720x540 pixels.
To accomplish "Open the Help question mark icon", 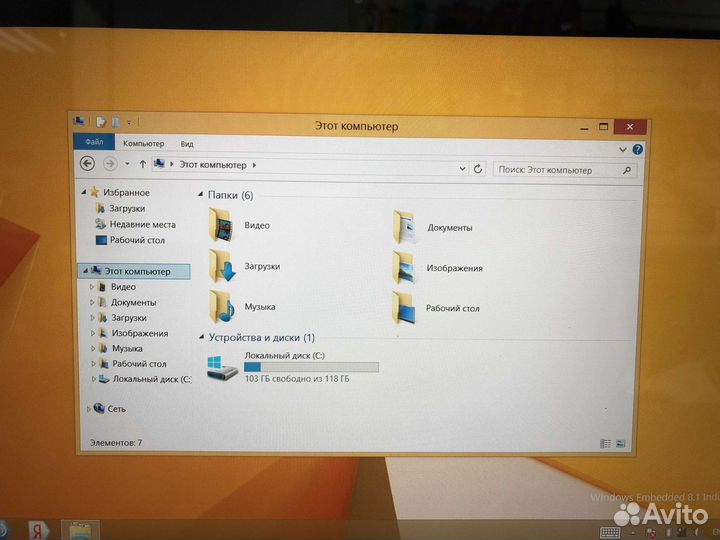I will [637, 149].
